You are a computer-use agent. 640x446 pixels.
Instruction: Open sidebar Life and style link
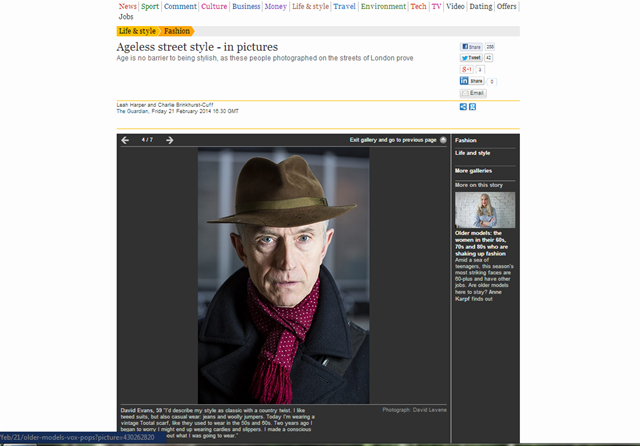[473, 153]
